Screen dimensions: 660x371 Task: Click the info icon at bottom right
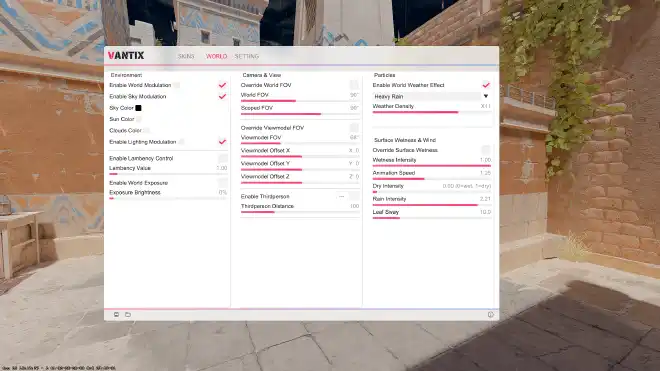coord(490,315)
